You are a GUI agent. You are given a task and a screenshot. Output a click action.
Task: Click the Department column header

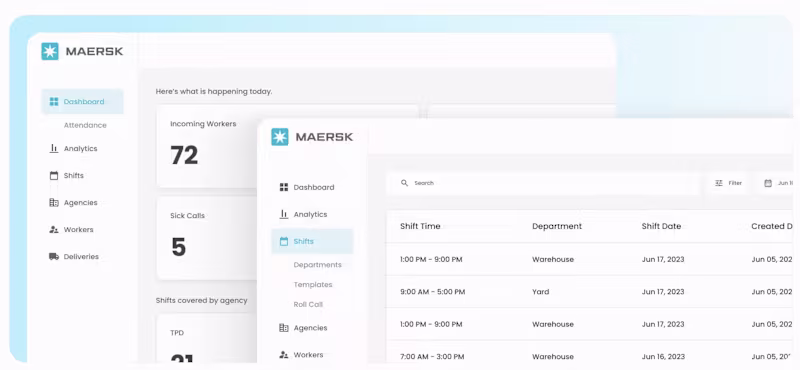557,226
